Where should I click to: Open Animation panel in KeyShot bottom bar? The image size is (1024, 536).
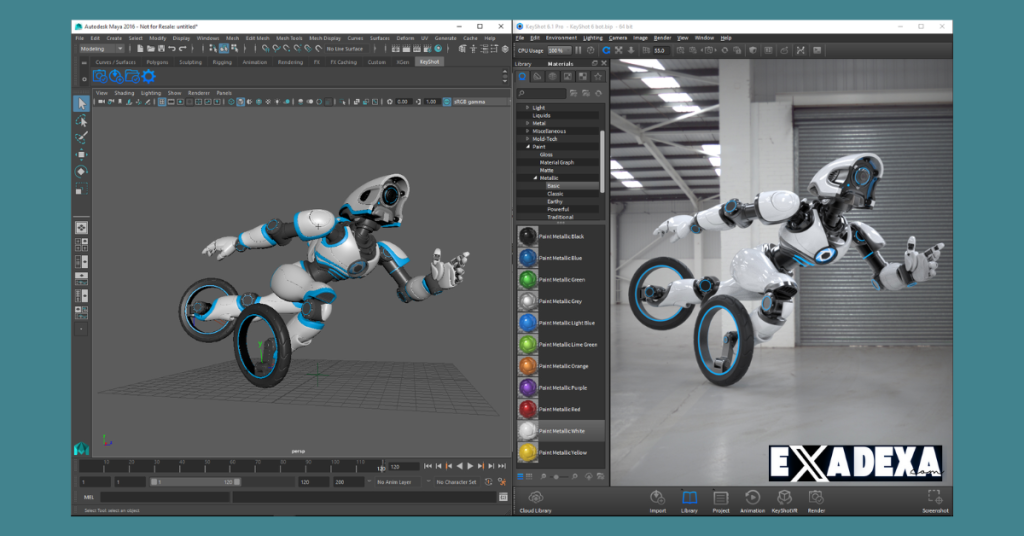click(x=752, y=502)
